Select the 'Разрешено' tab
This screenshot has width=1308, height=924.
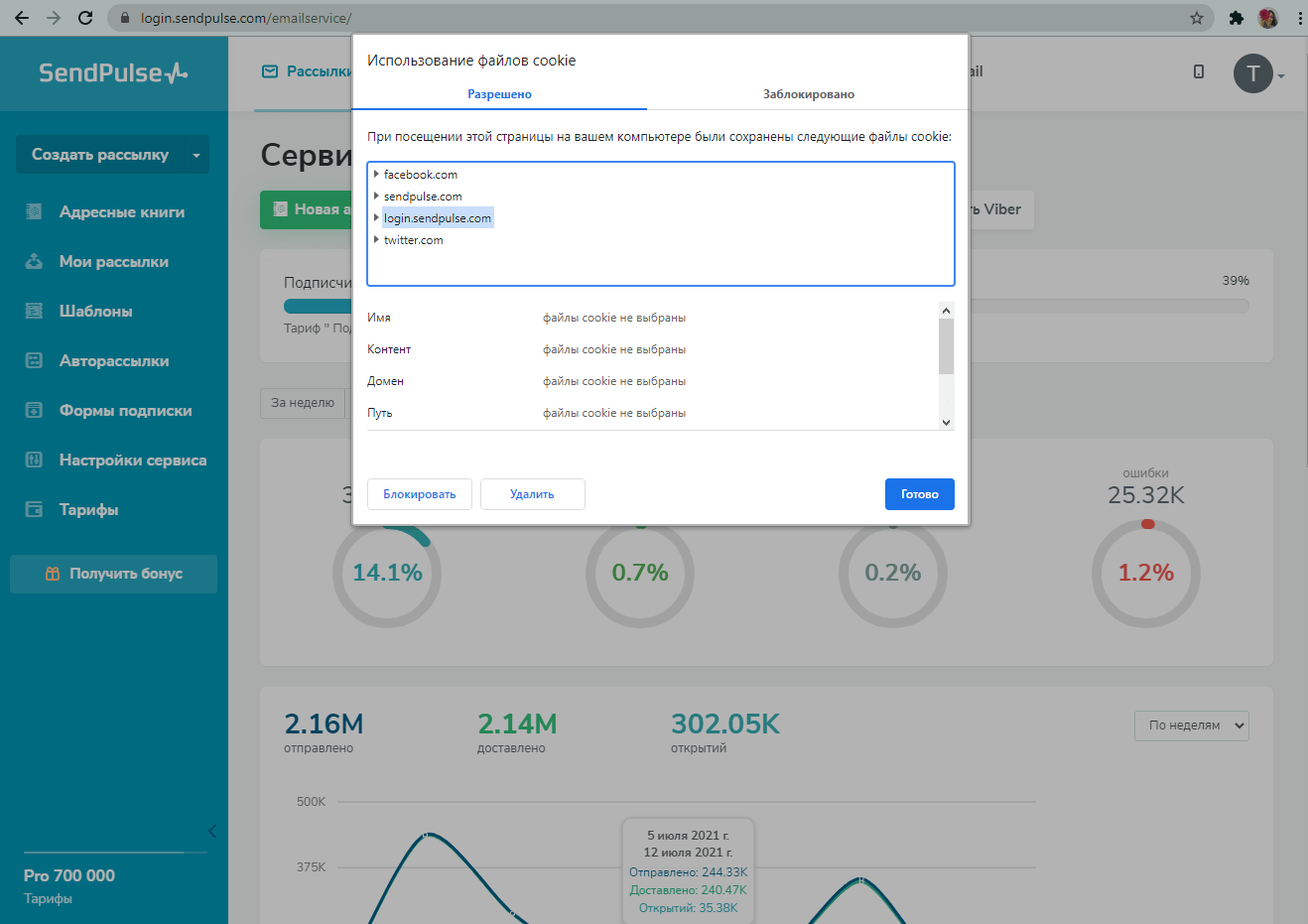499,94
